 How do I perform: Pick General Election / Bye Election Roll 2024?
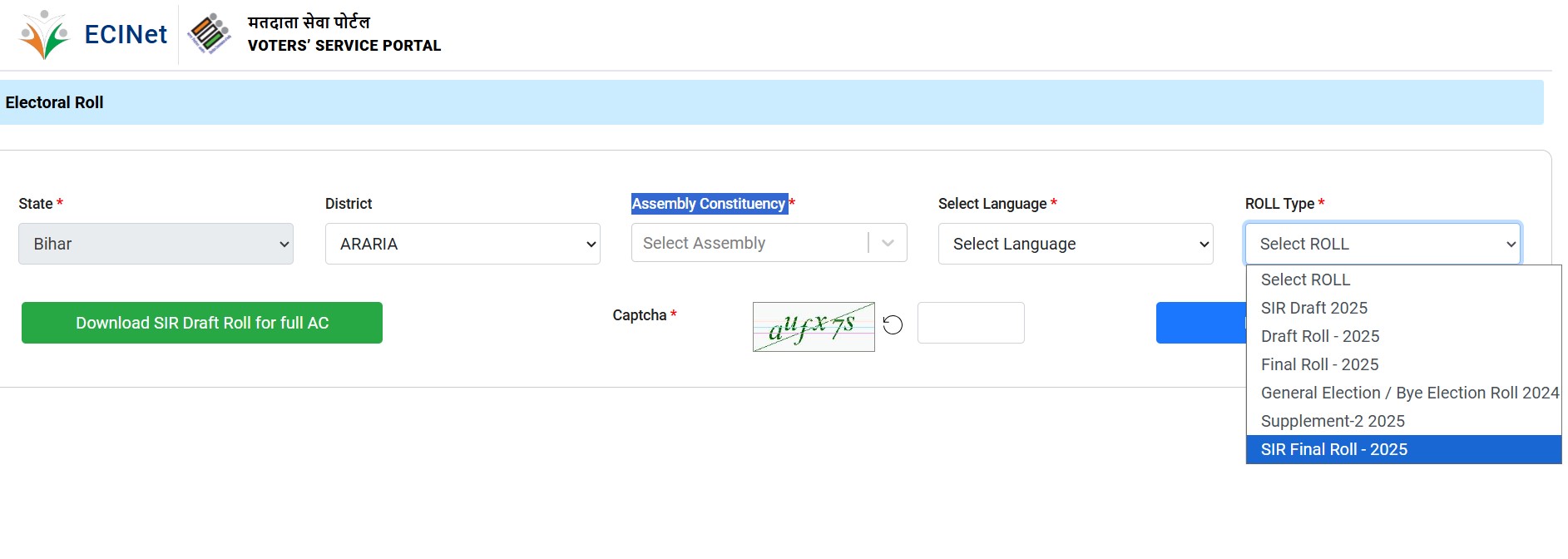point(1409,393)
